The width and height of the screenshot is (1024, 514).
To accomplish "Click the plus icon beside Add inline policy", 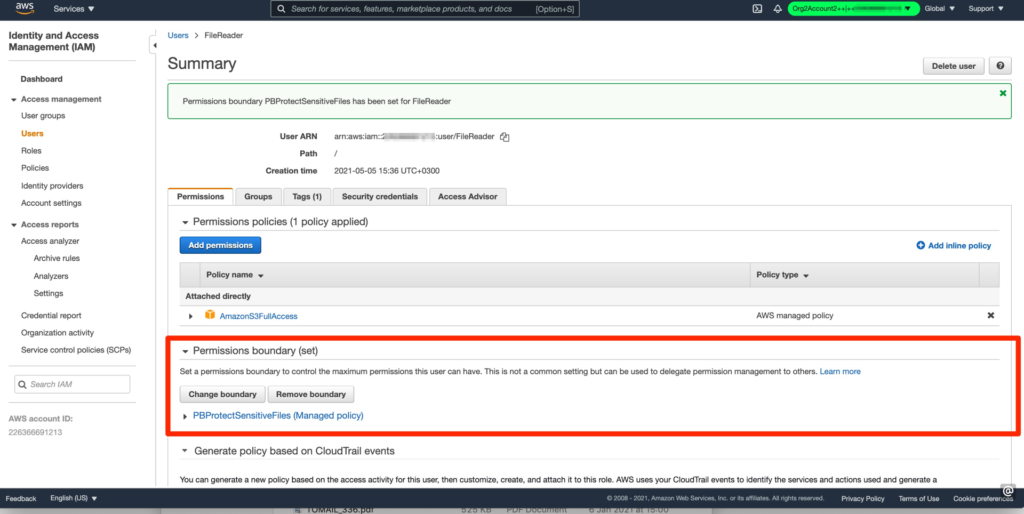I will click(921, 246).
